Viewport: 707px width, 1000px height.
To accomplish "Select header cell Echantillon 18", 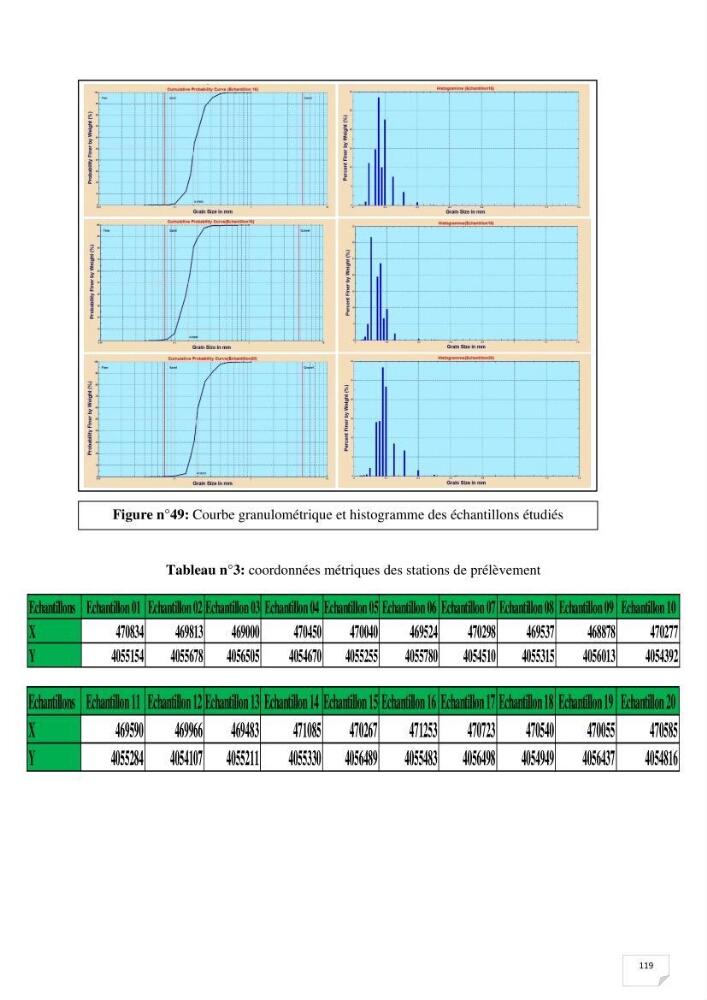I will click(x=526, y=702).
